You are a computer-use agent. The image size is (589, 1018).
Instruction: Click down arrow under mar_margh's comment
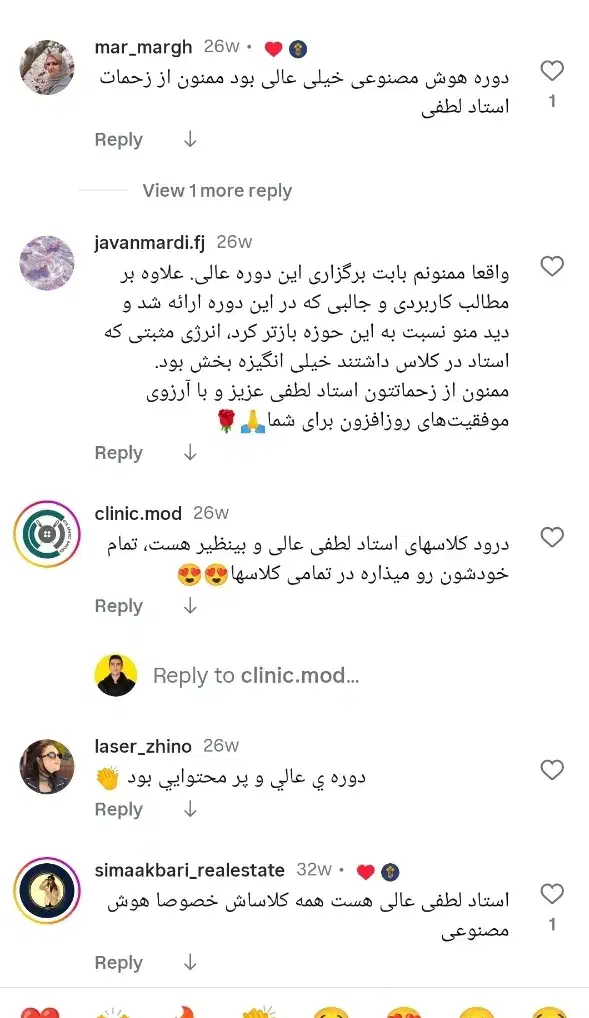click(x=190, y=140)
